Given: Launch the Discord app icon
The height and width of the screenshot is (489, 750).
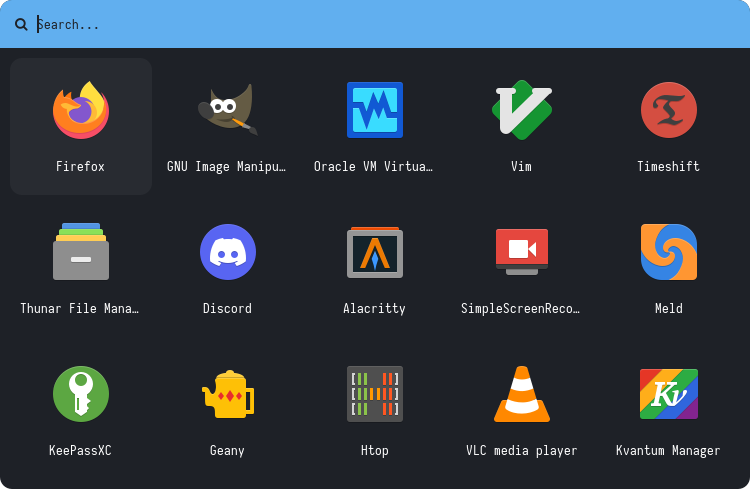Looking at the screenshot, I should pyautogui.click(x=228, y=252).
